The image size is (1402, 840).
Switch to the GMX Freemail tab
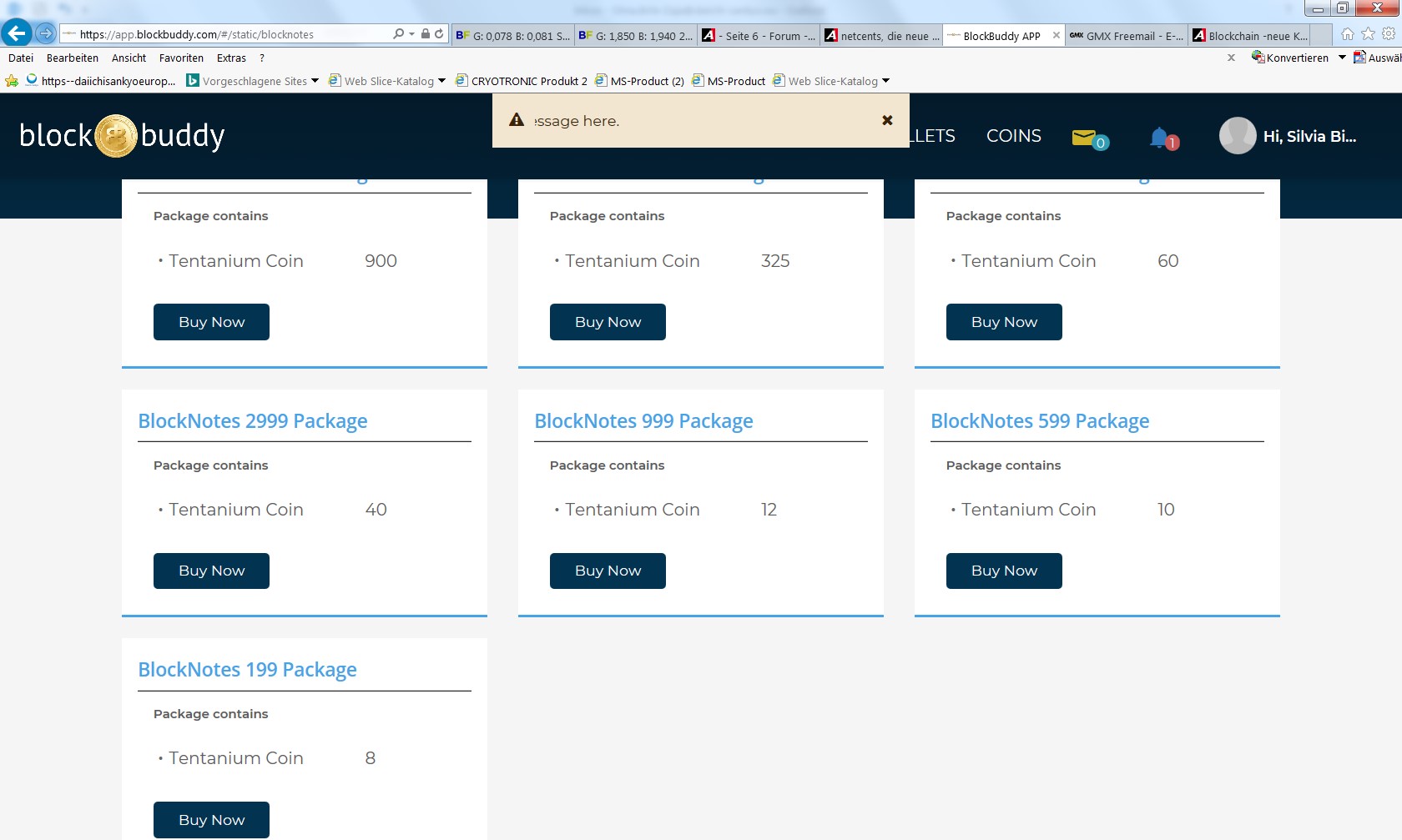click(x=1127, y=36)
